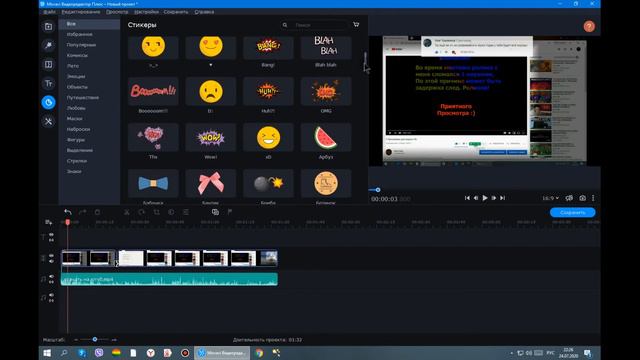Open the Transition wizard icon

tap(215, 212)
